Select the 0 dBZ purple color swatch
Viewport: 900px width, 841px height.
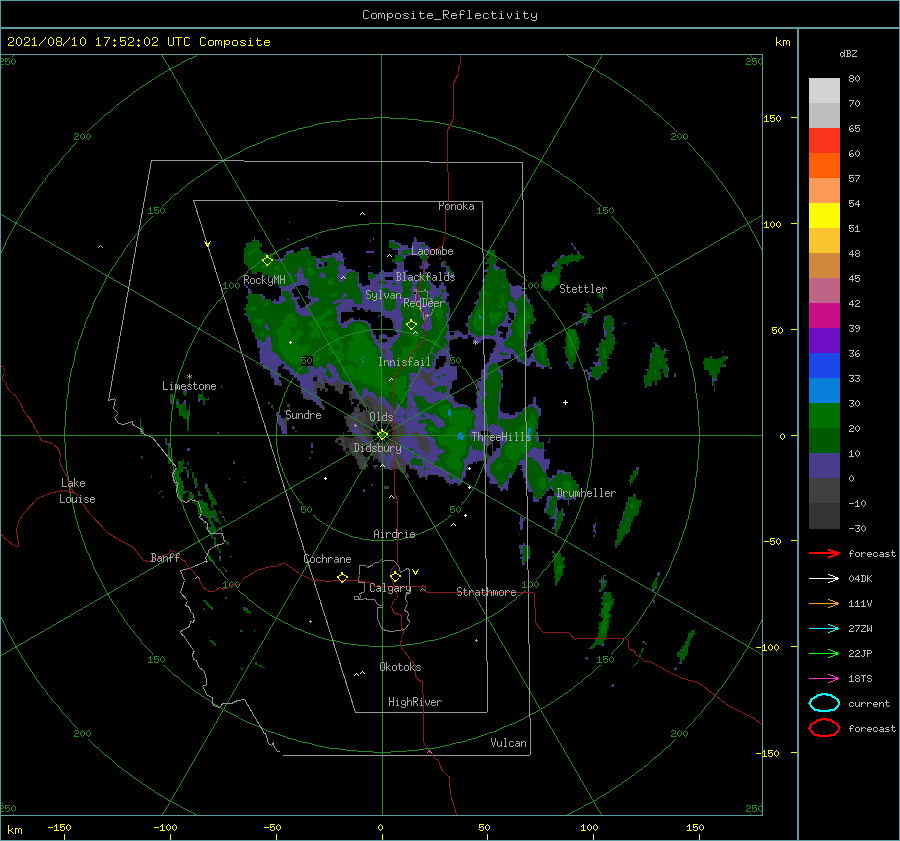tap(824, 466)
